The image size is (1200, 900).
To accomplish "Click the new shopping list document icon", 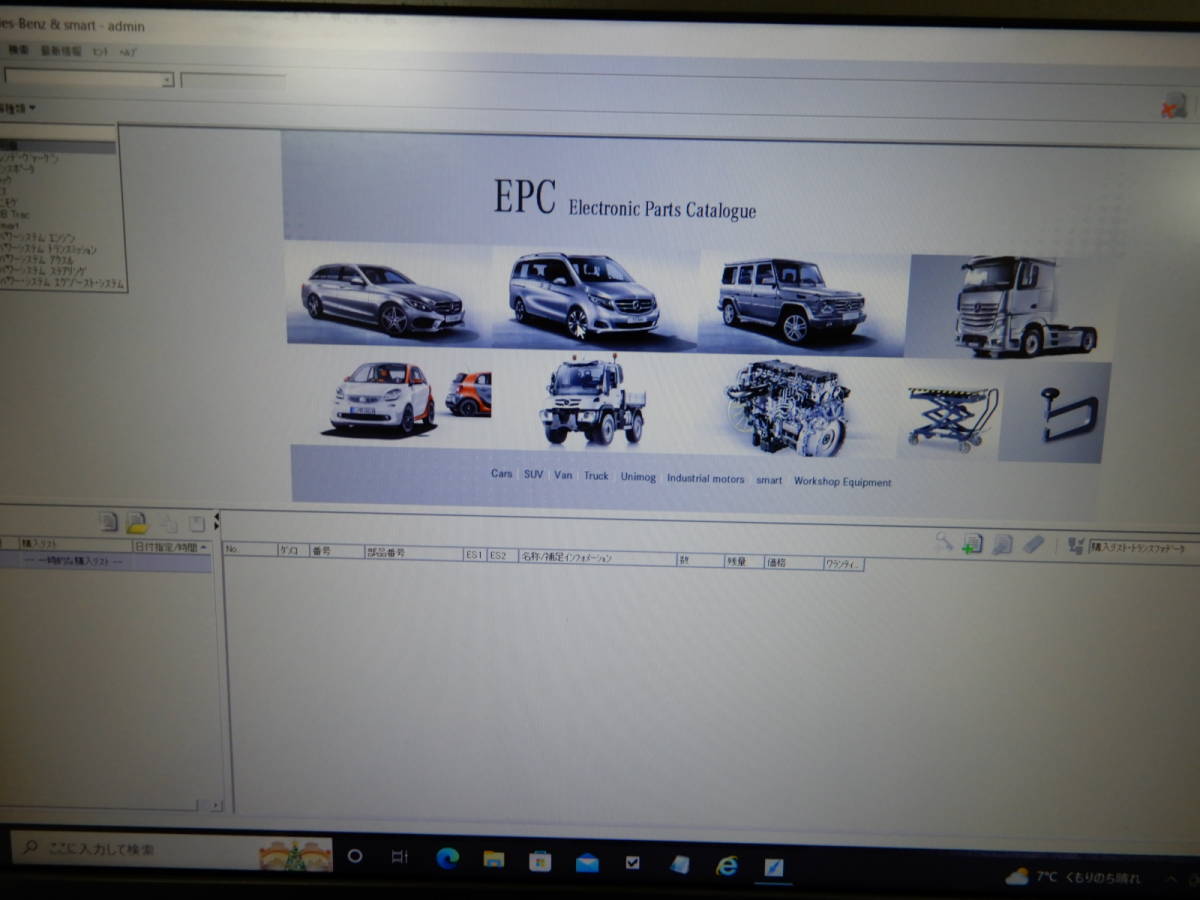I will coord(108,522).
